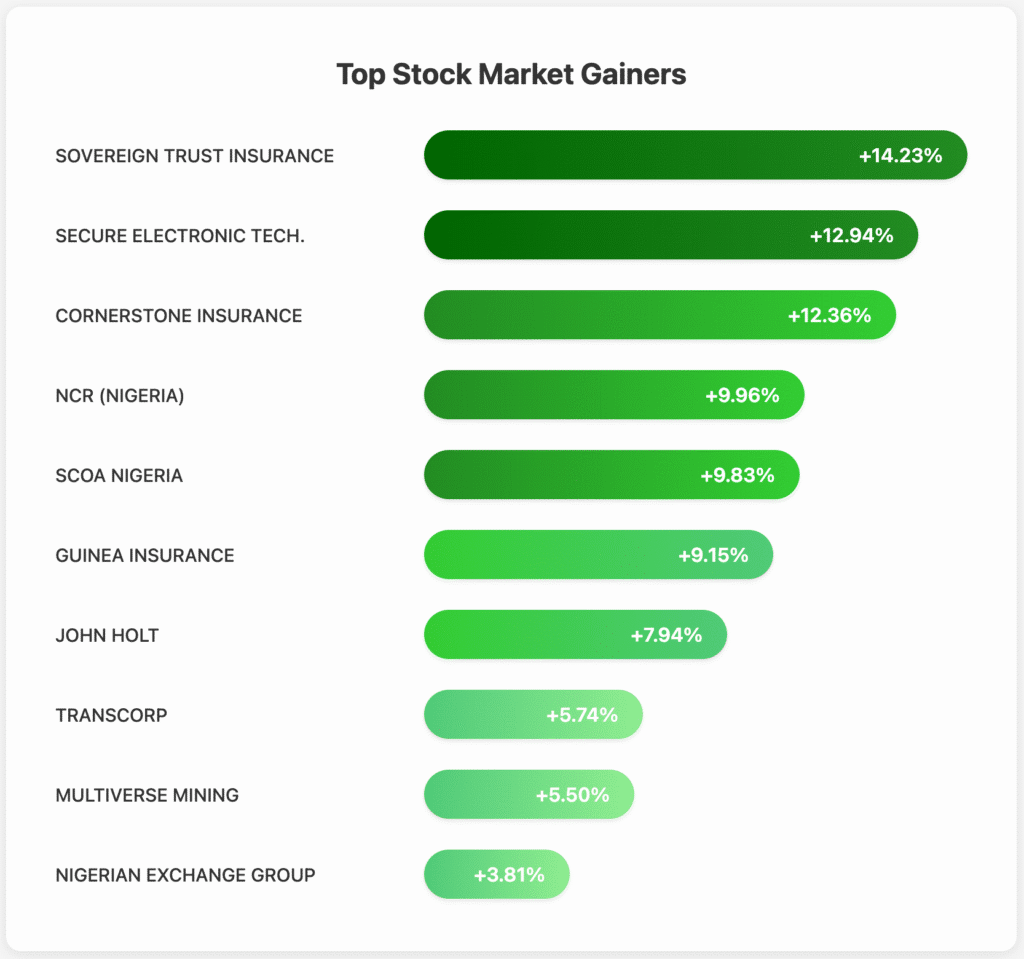Click the Cornerstone Insurance +12.36% bar
The height and width of the screenshot is (959, 1024).
660,315
